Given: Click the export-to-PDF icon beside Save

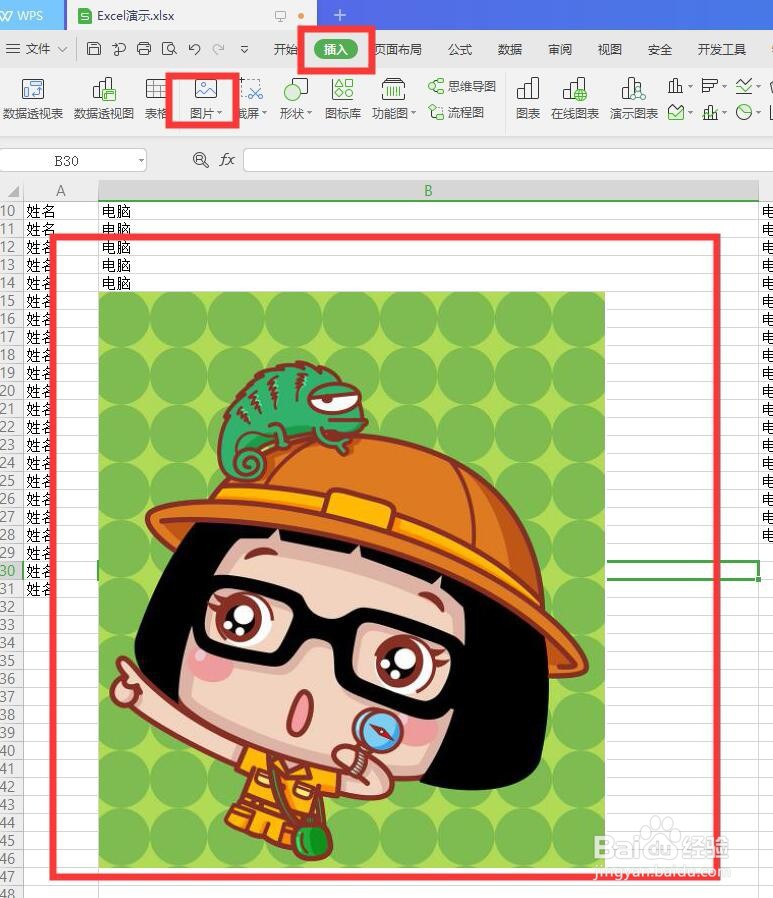Looking at the screenshot, I should [x=119, y=49].
